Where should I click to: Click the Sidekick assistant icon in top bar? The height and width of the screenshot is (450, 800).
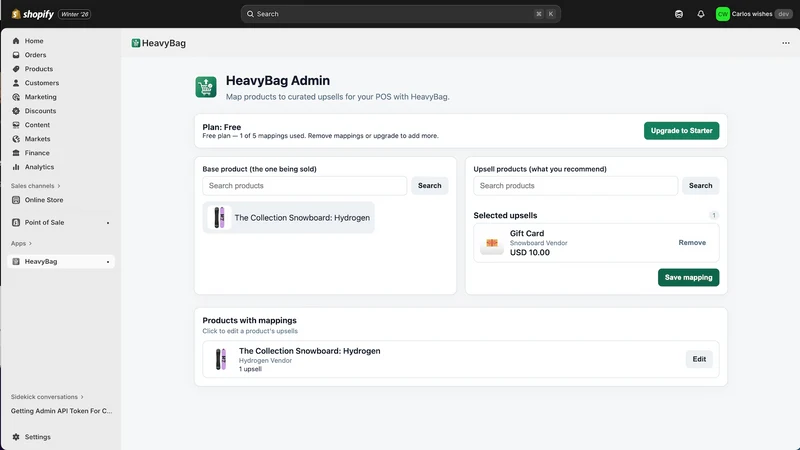[679, 14]
